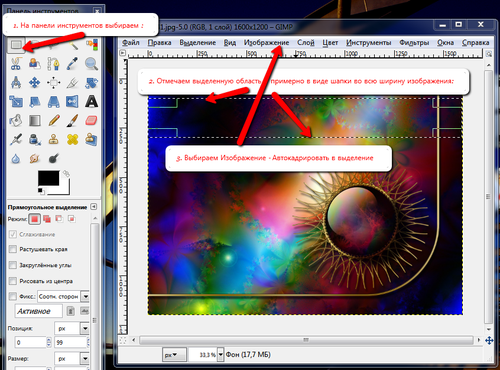Select the Color Picker tool
The image size is (500, 370).
72,63
